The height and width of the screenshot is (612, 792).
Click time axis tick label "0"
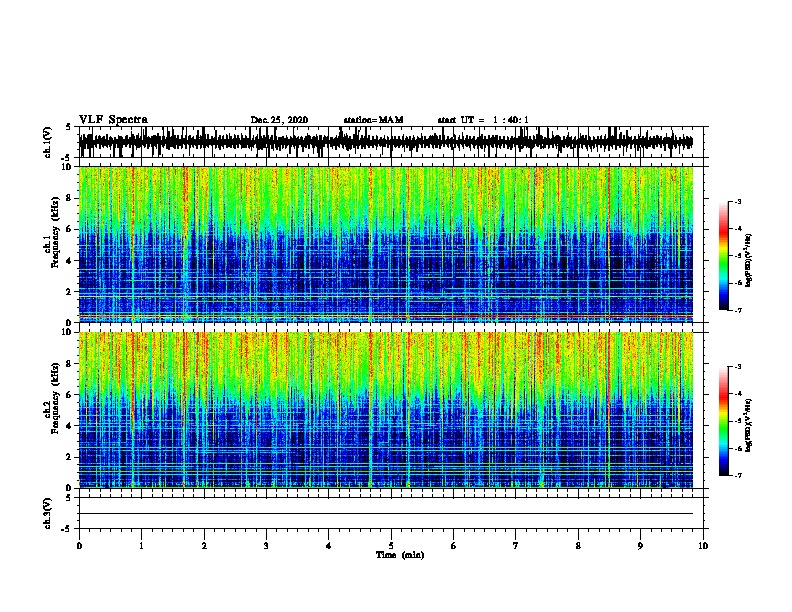(x=79, y=546)
